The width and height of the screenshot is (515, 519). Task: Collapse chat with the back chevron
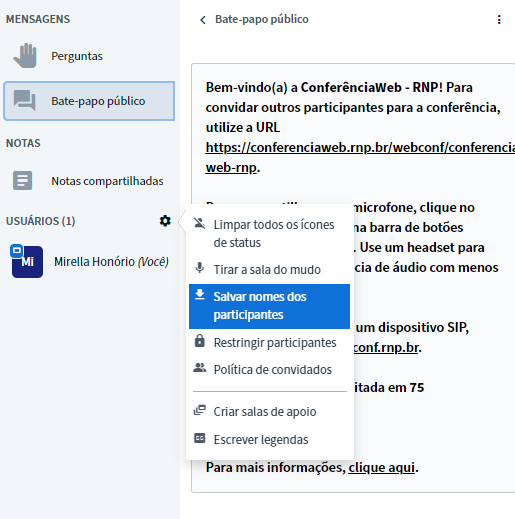pyautogui.click(x=203, y=20)
